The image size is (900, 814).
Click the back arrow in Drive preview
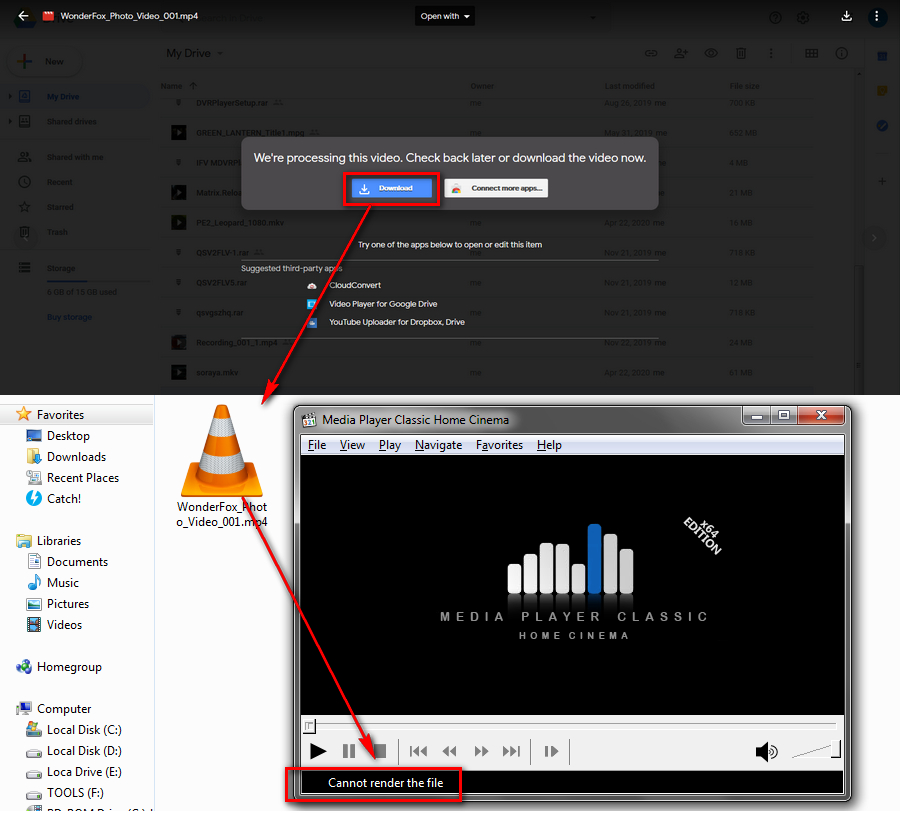click(x=23, y=16)
